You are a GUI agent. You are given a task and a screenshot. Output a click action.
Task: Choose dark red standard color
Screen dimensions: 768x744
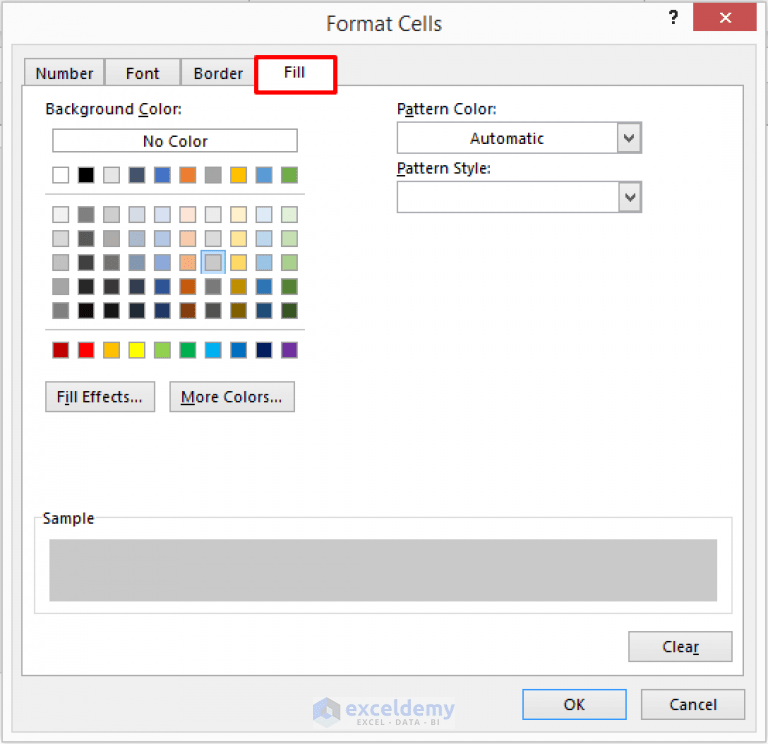(x=61, y=350)
